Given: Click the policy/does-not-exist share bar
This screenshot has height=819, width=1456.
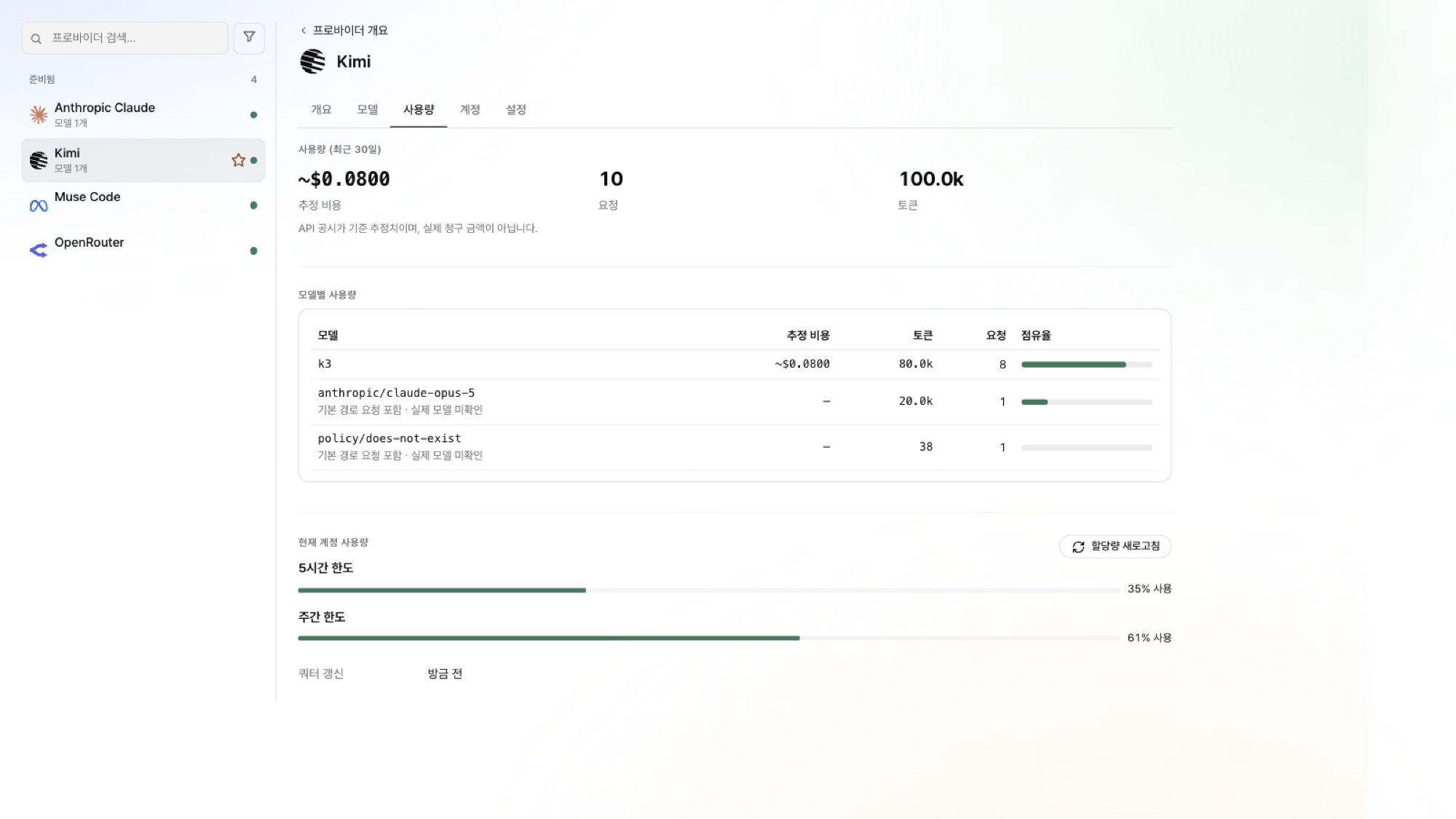Looking at the screenshot, I should 1086,448.
